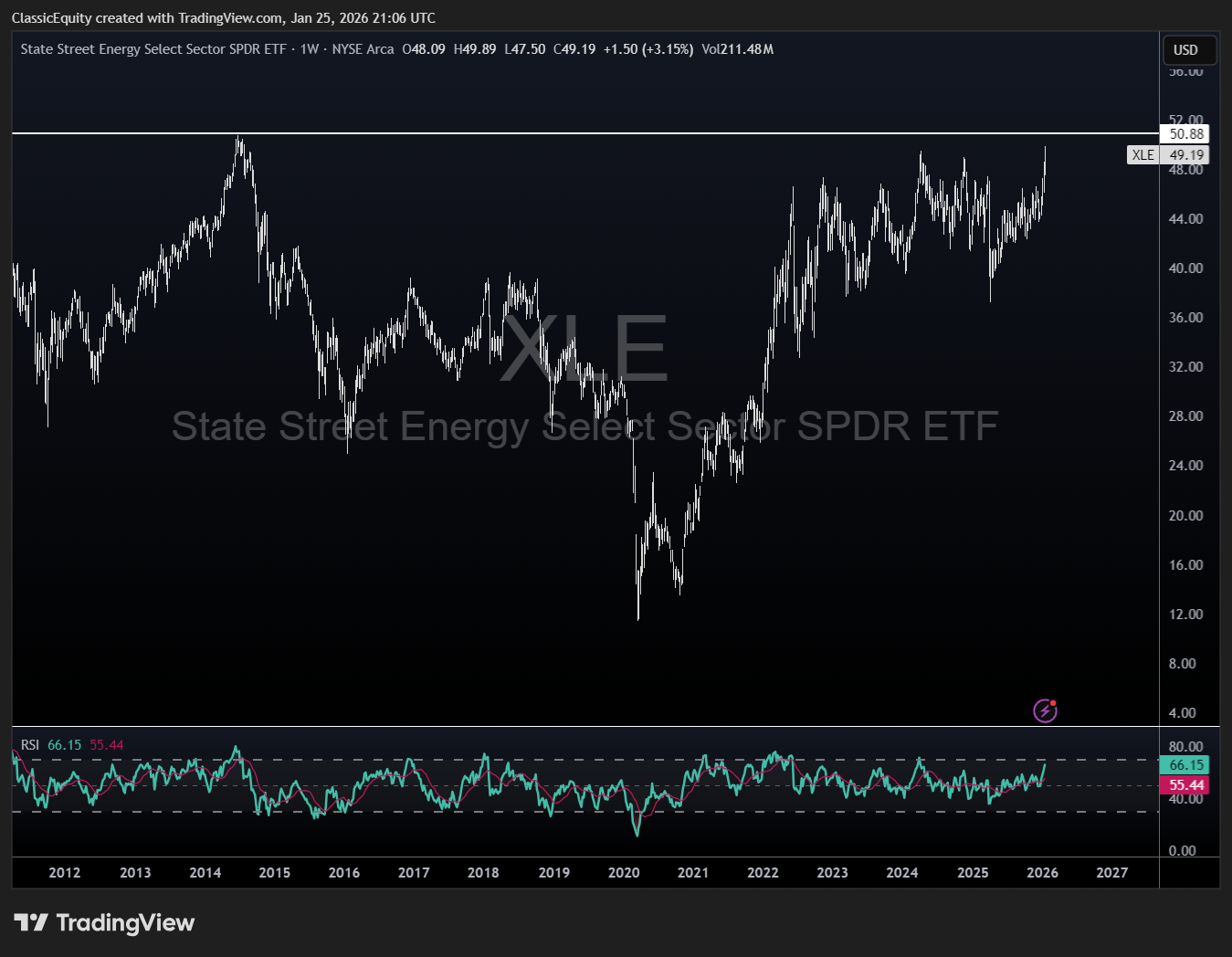Click the TradingView logo at the bottom
This screenshot has width=1232, height=957.
pos(105,922)
